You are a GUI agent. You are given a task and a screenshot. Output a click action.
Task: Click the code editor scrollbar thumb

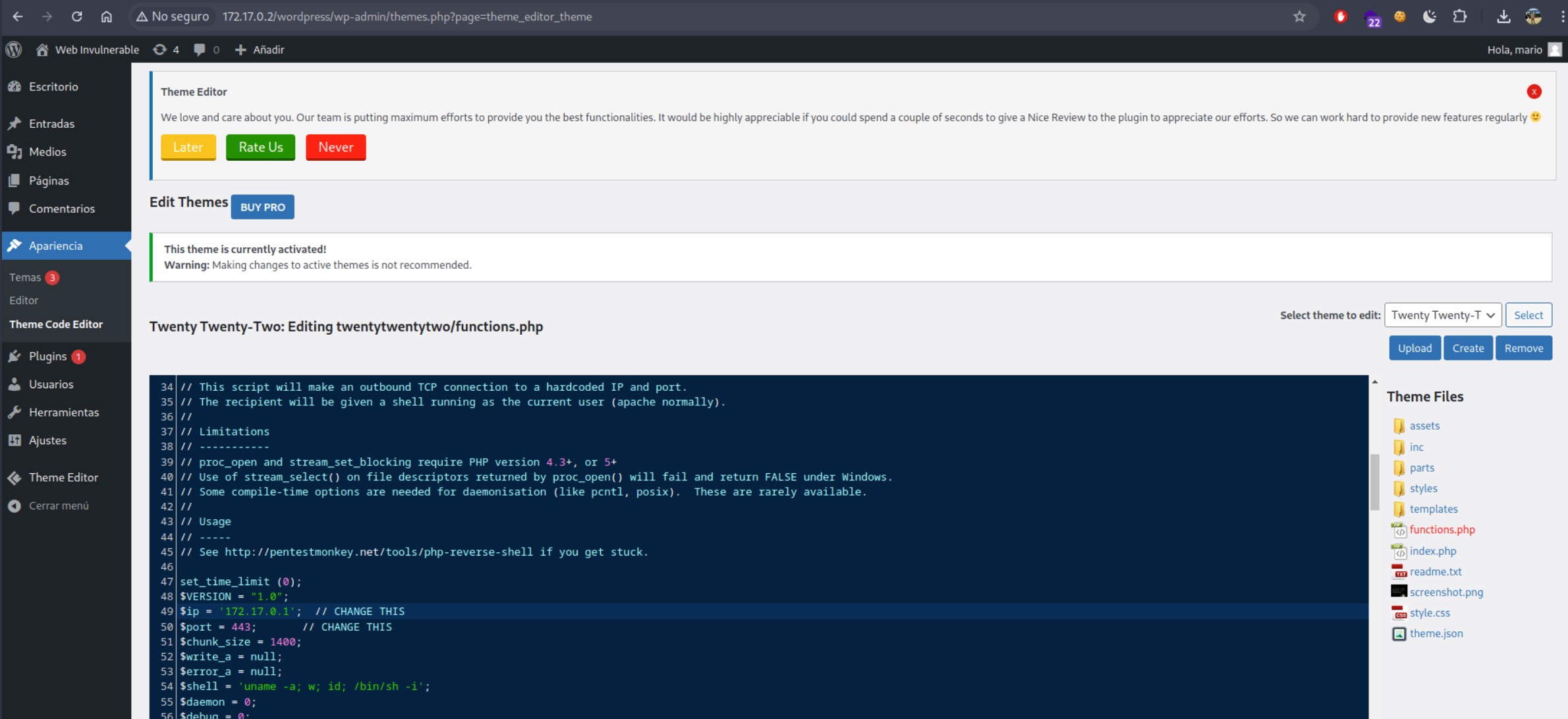1374,482
